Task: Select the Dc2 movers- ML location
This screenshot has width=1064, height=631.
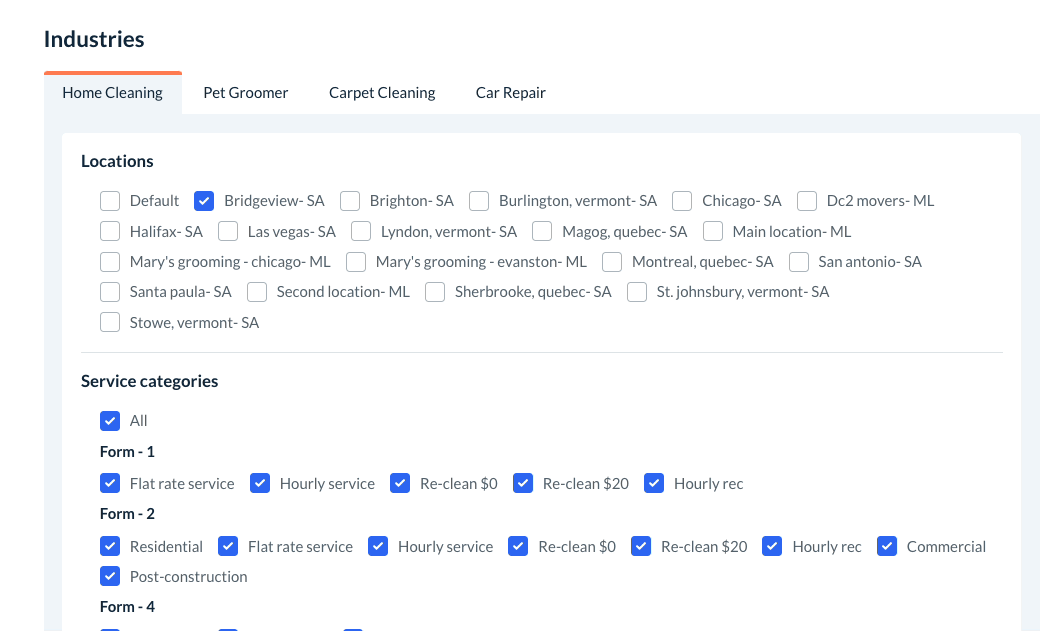Action: (x=807, y=201)
